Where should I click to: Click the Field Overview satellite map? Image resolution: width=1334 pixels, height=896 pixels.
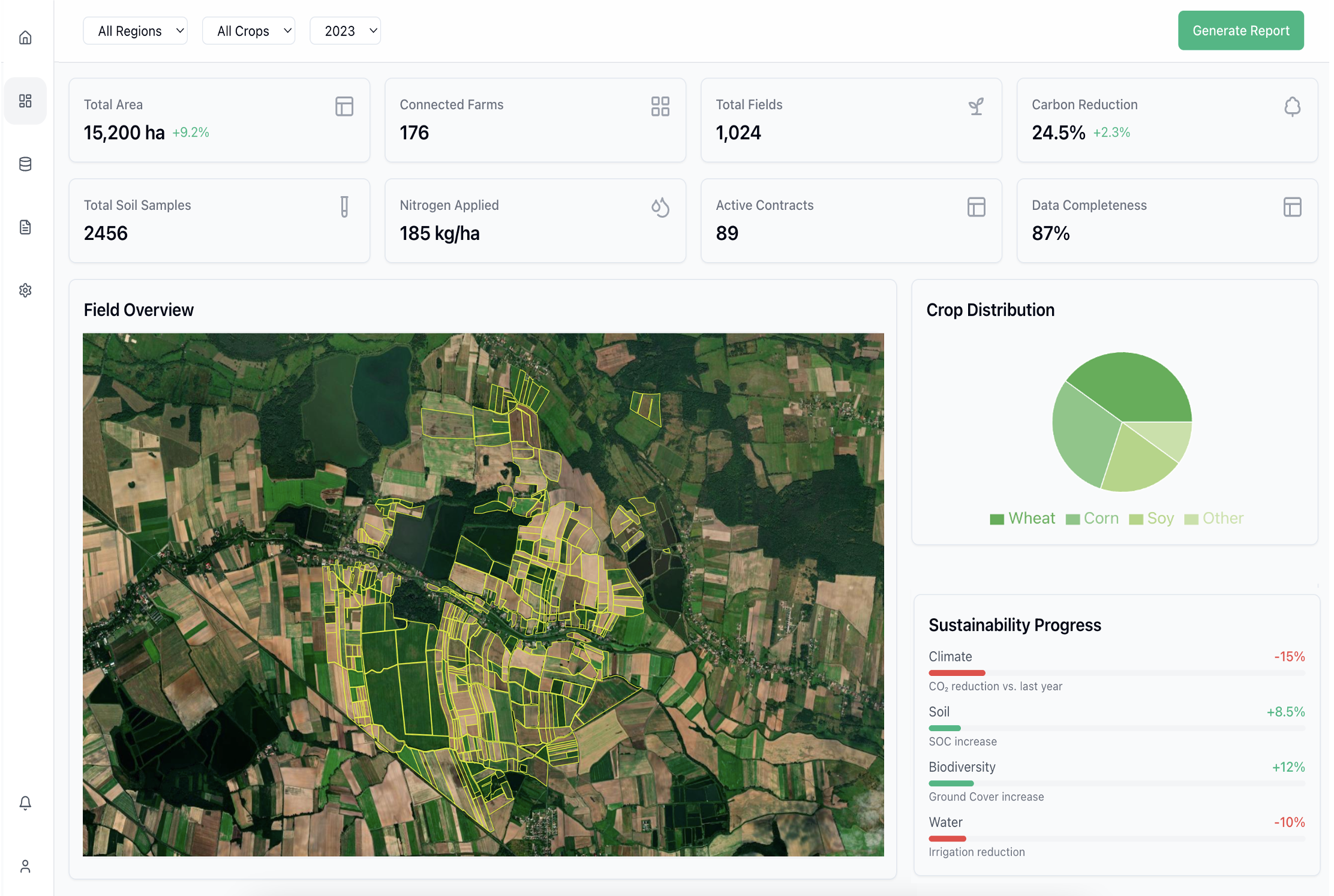coord(483,594)
